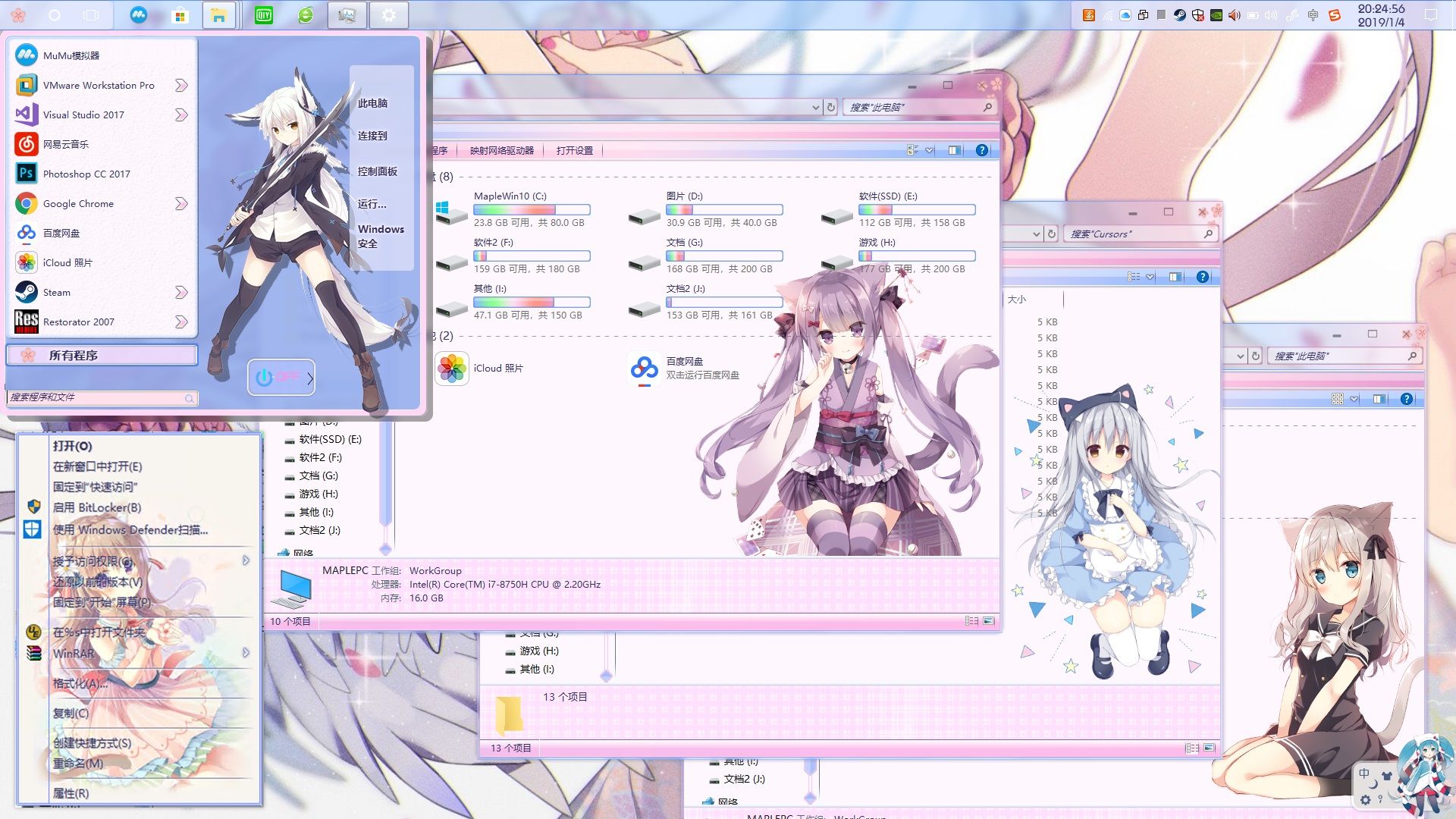This screenshot has height=819, width=1456.
Task: Switch to details view in 13 个项目 status bar
Action: 1192,748
